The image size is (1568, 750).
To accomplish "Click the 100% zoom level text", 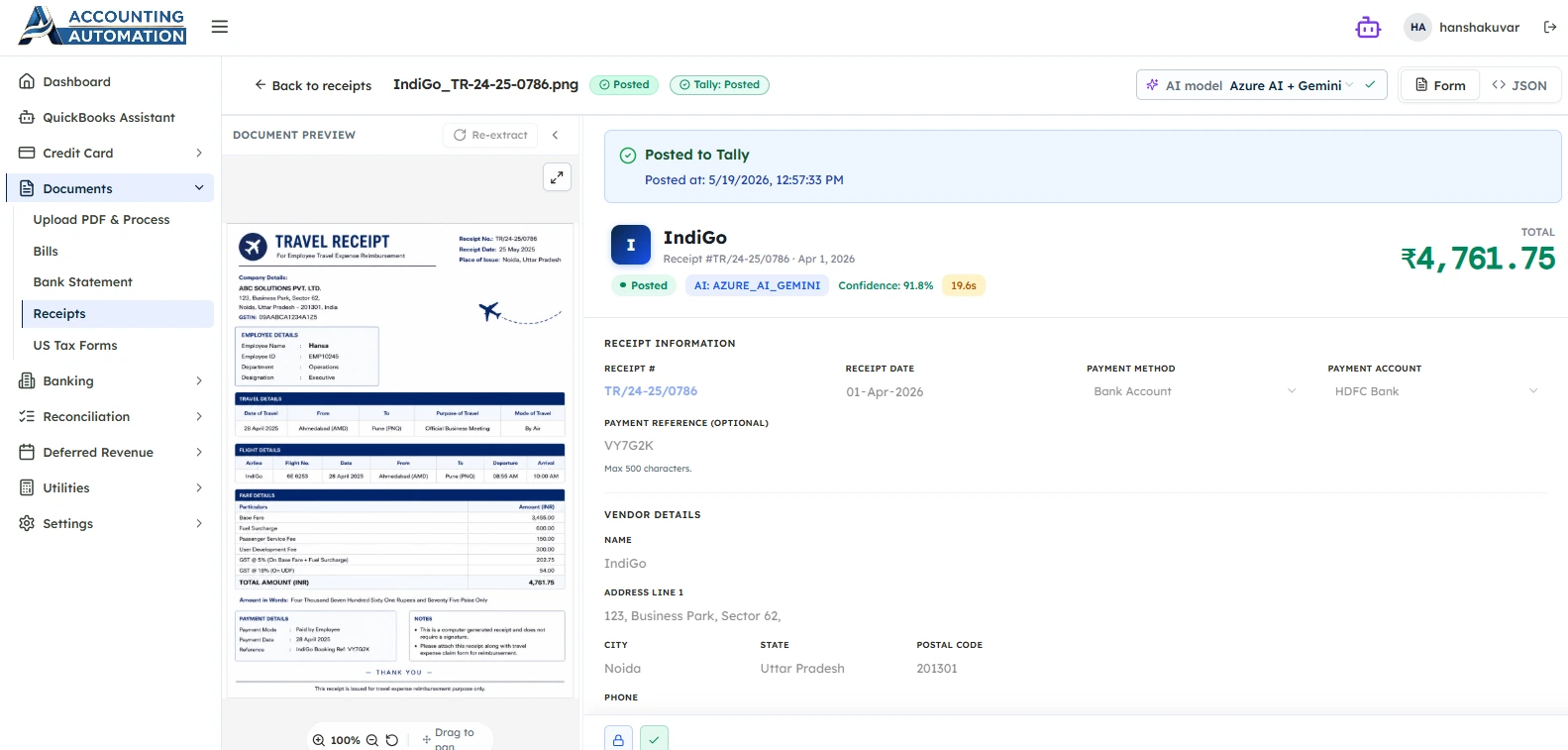I will pos(346,740).
